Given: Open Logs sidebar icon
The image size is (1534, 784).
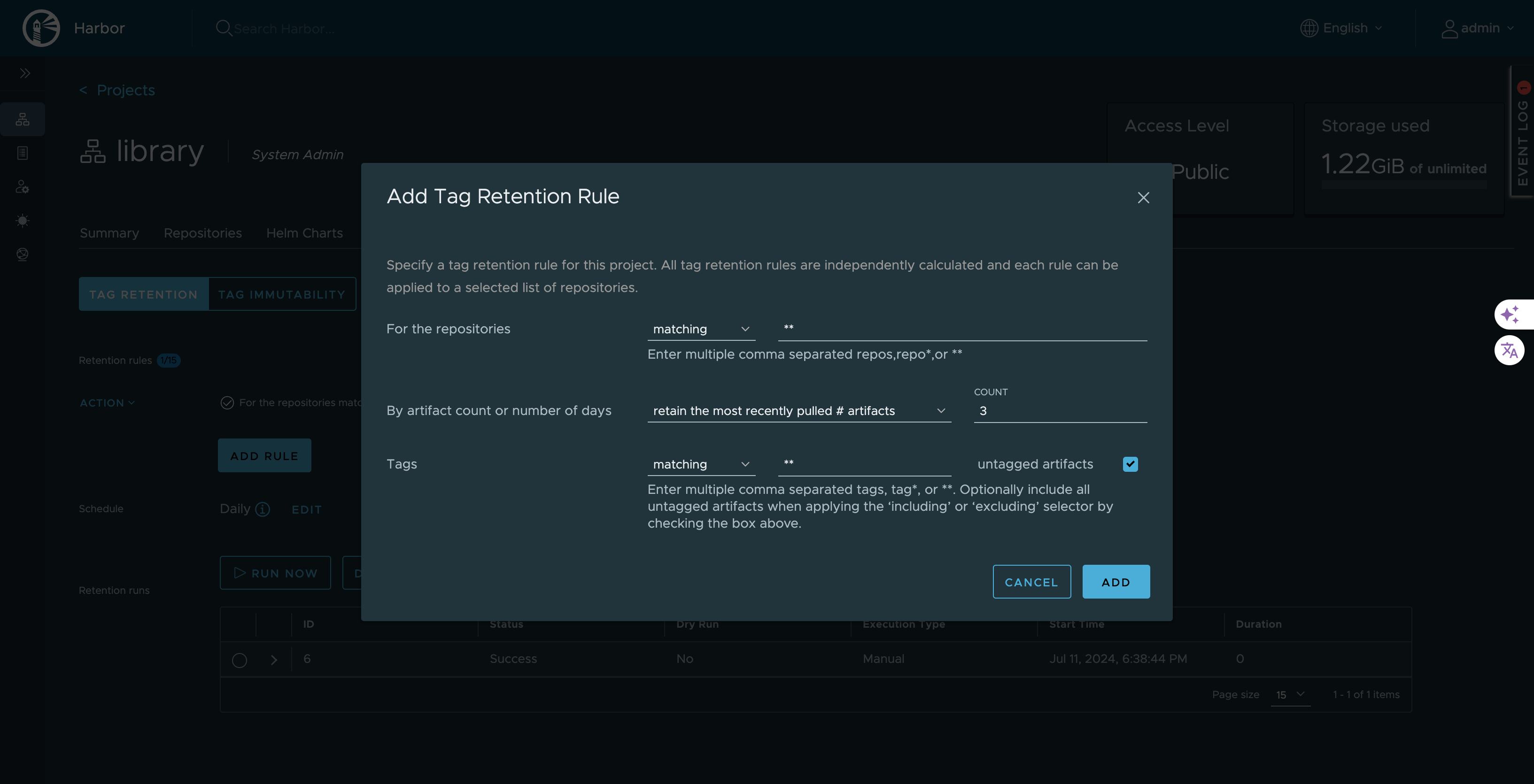Looking at the screenshot, I should click(23, 153).
